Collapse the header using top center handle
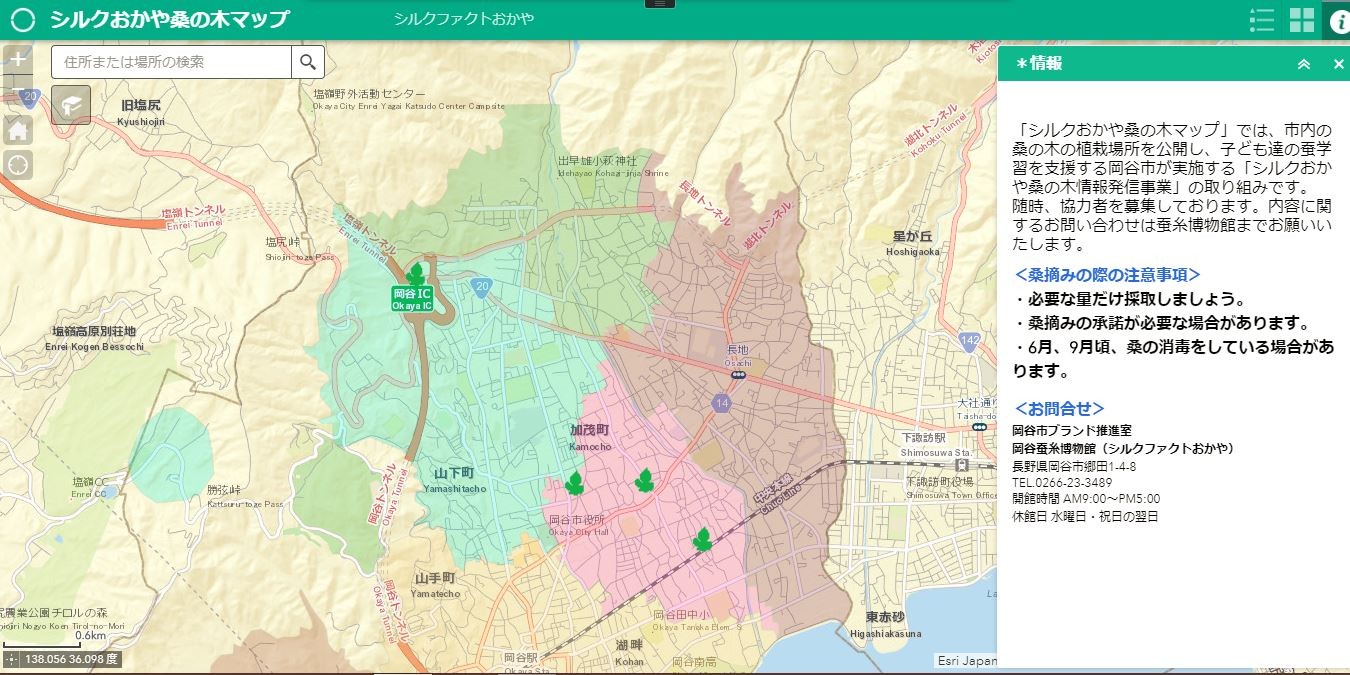This screenshot has width=1350, height=675. pyautogui.click(x=659, y=4)
